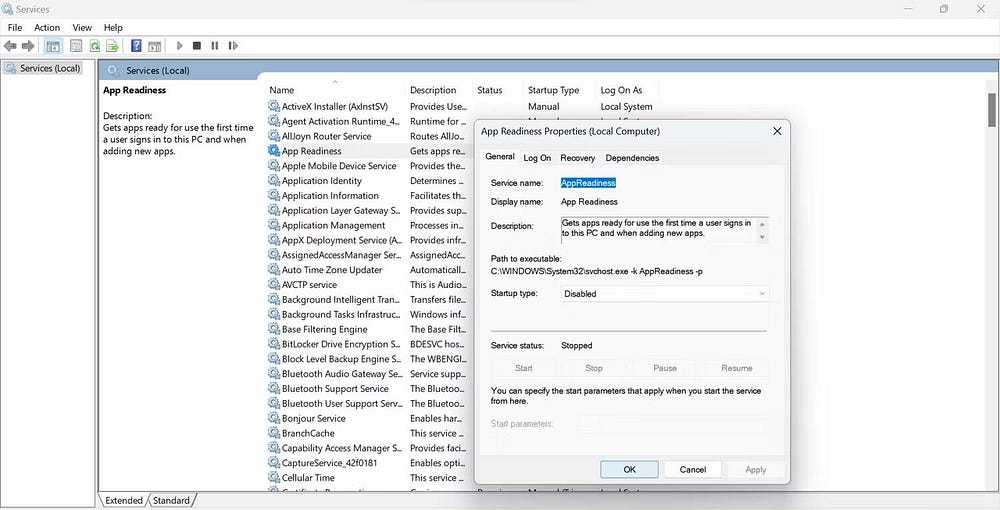Screen dimensions: 1000x510
Task: Click the Apply button
Action: tap(756, 469)
